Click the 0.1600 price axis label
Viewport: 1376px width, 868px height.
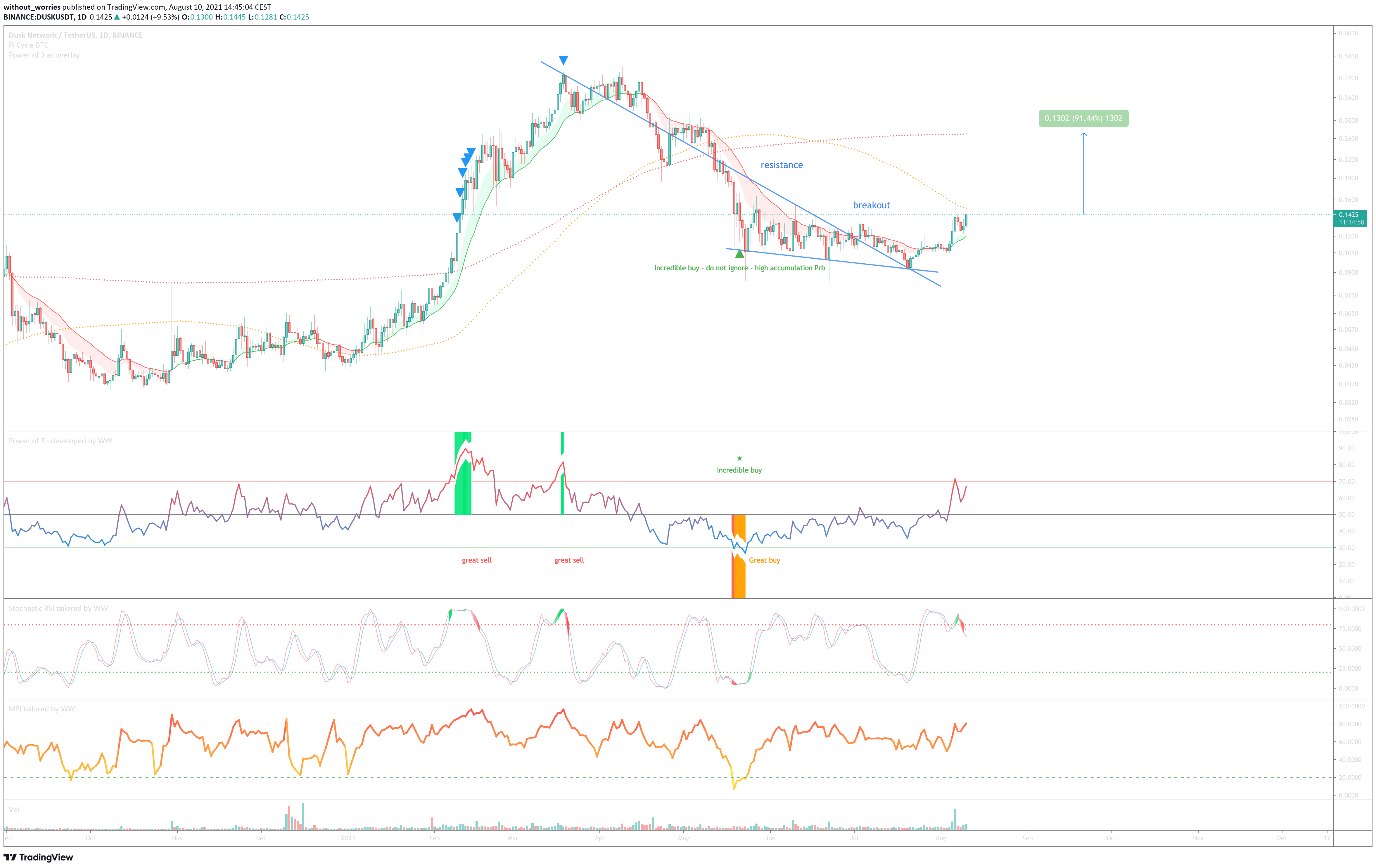(x=1349, y=200)
